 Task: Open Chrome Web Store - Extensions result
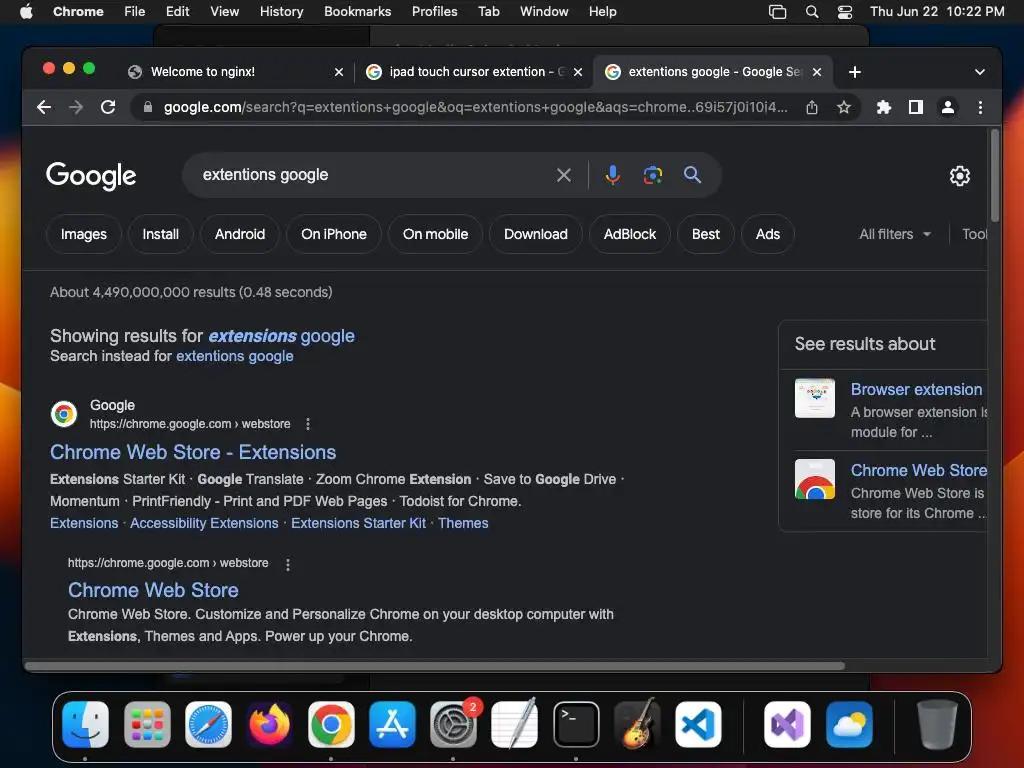(193, 452)
